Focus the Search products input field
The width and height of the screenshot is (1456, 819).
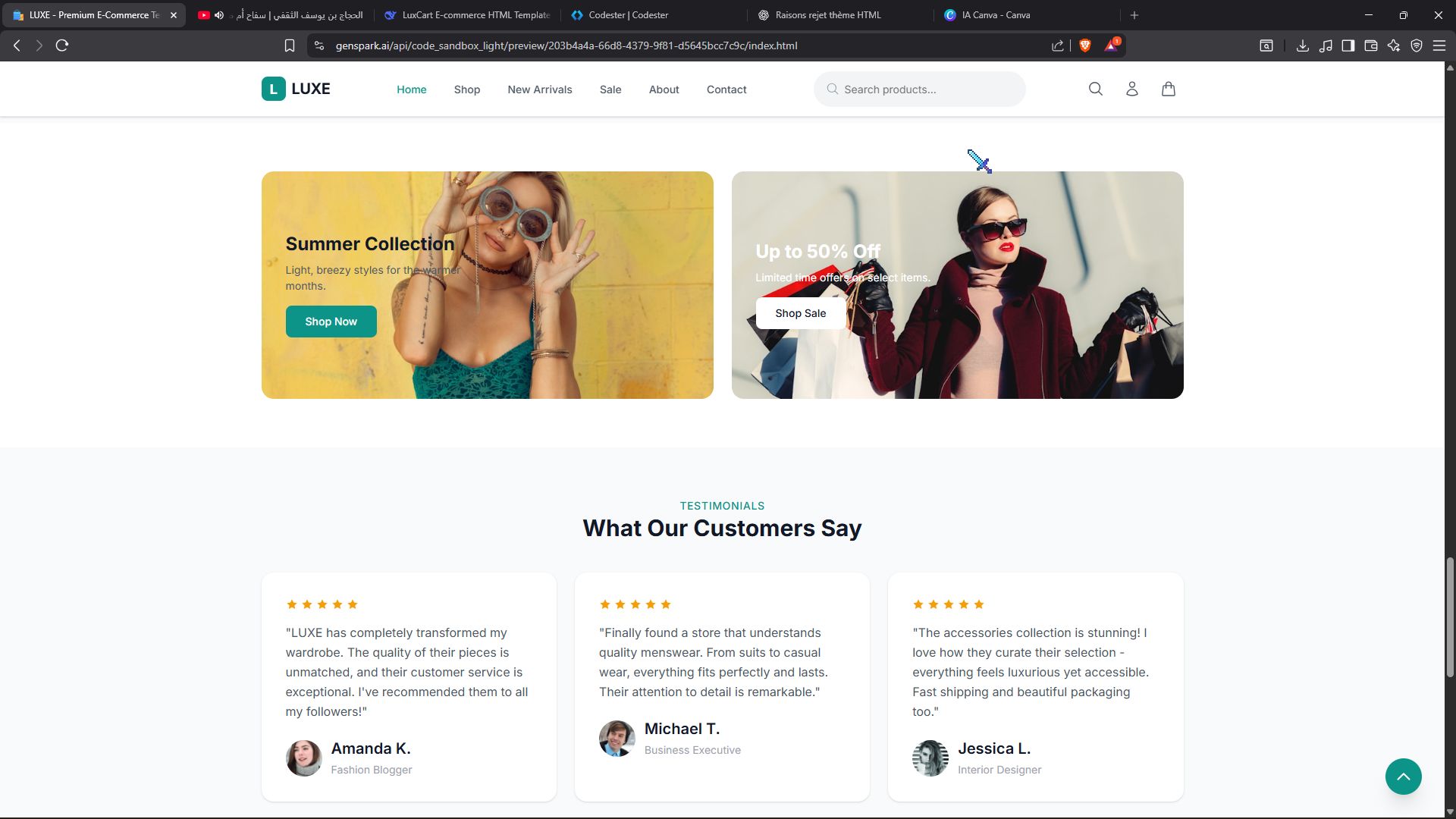click(929, 89)
